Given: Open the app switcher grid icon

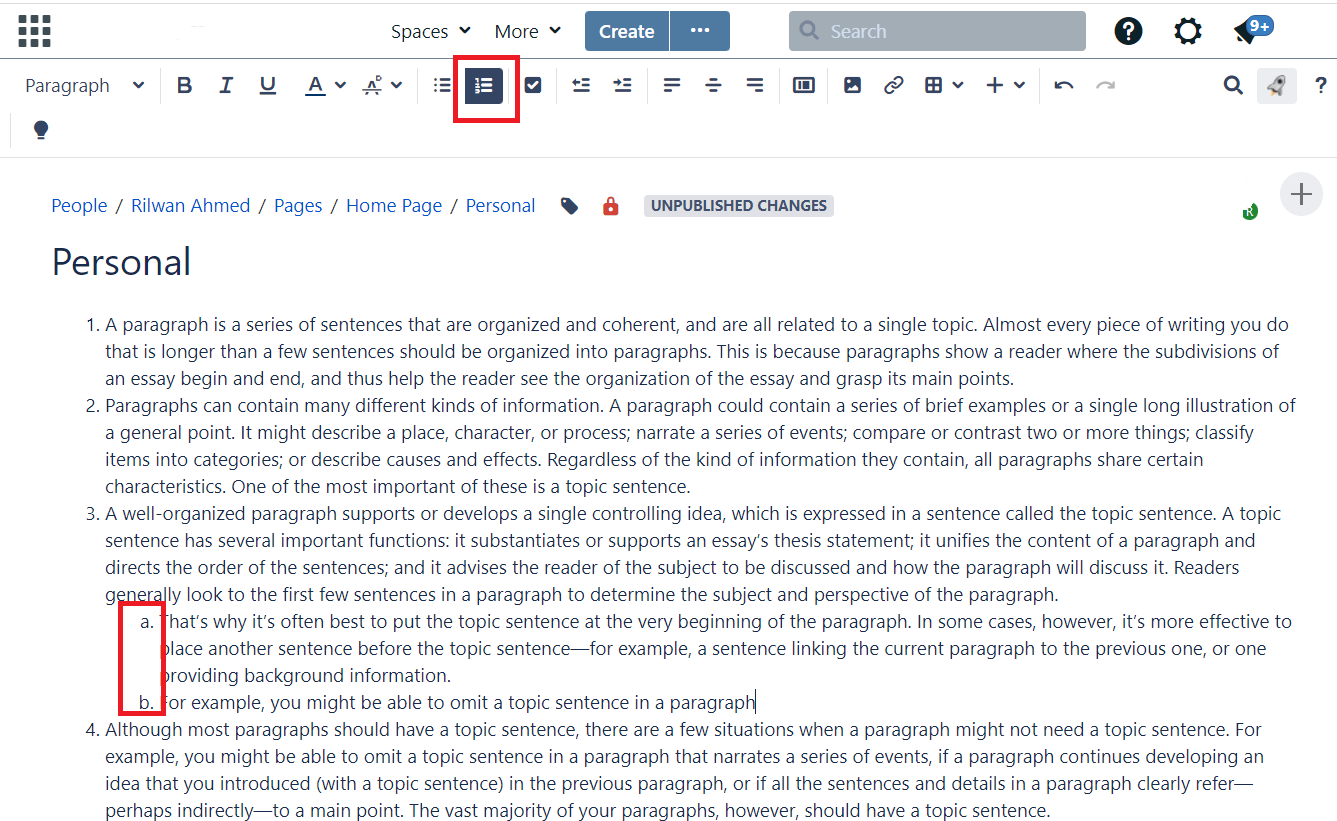Looking at the screenshot, I should pyautogui.click(x=34, y=31).
